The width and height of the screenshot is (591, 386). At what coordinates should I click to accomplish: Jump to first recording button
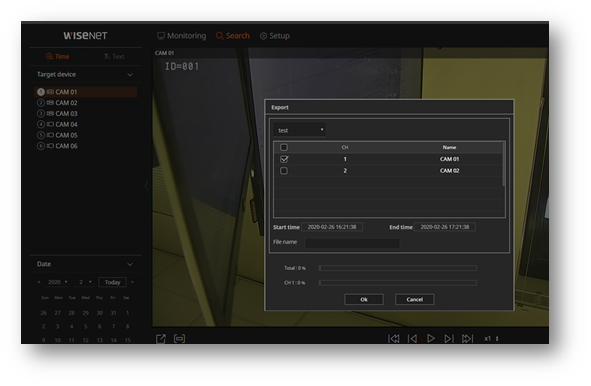click(x=394, y=339)
